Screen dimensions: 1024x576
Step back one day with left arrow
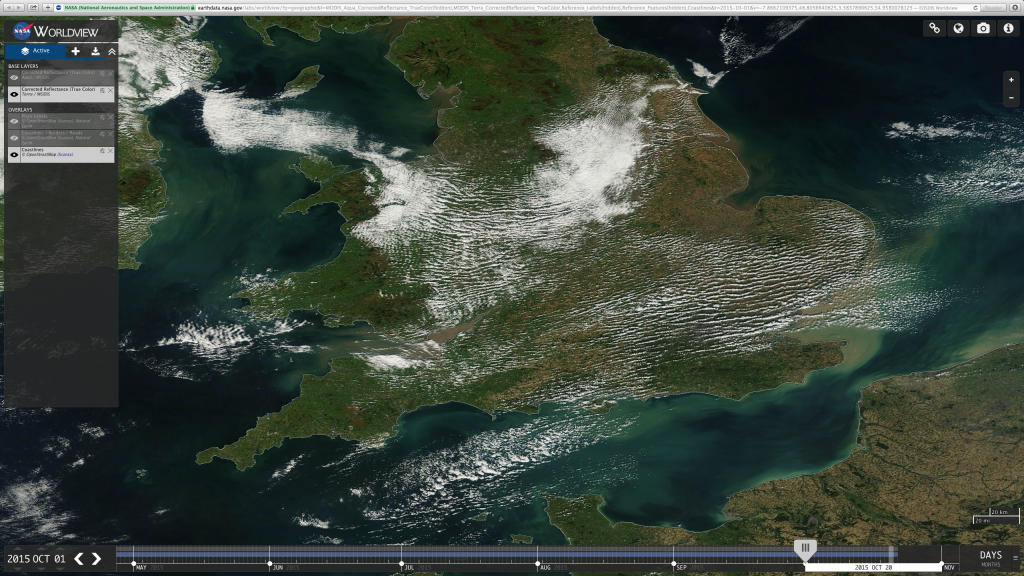pyautogui.click(x=79, y=558)
